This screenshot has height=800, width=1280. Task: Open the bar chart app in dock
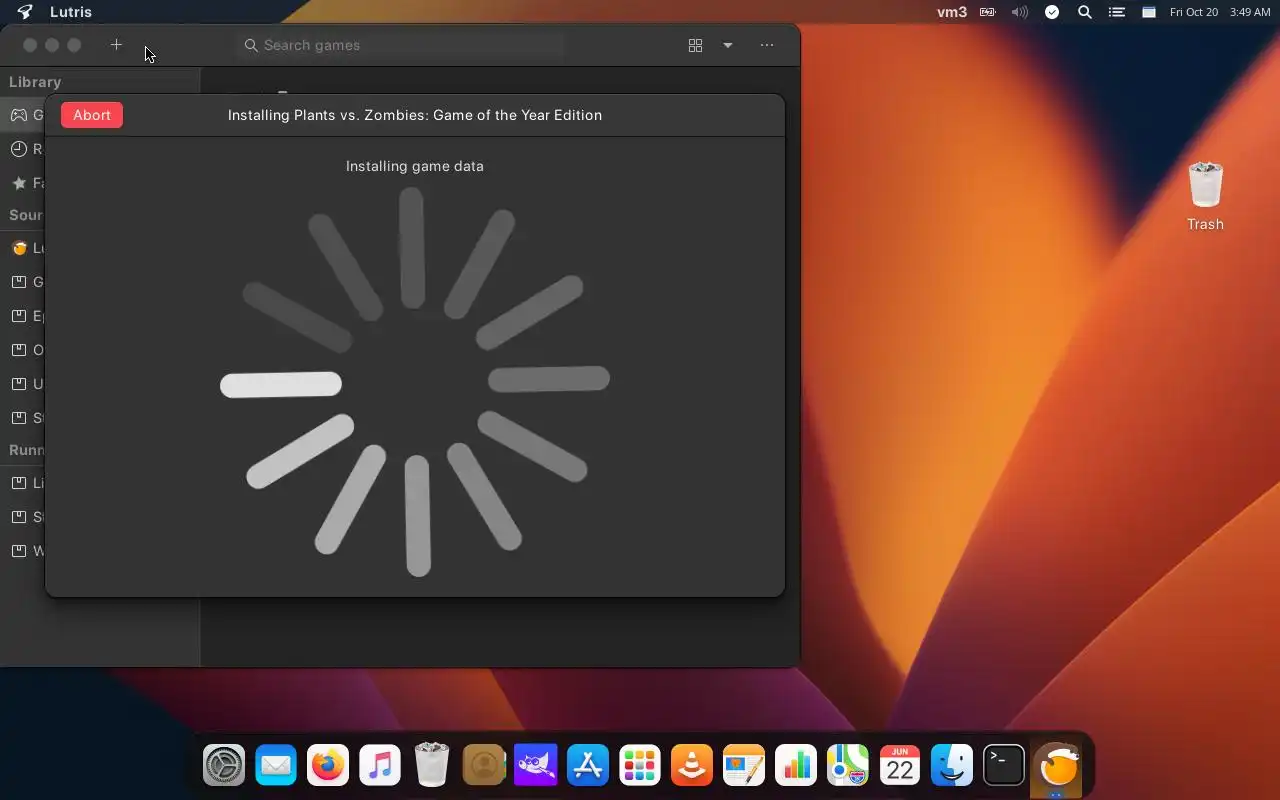(x=796, y=767)
